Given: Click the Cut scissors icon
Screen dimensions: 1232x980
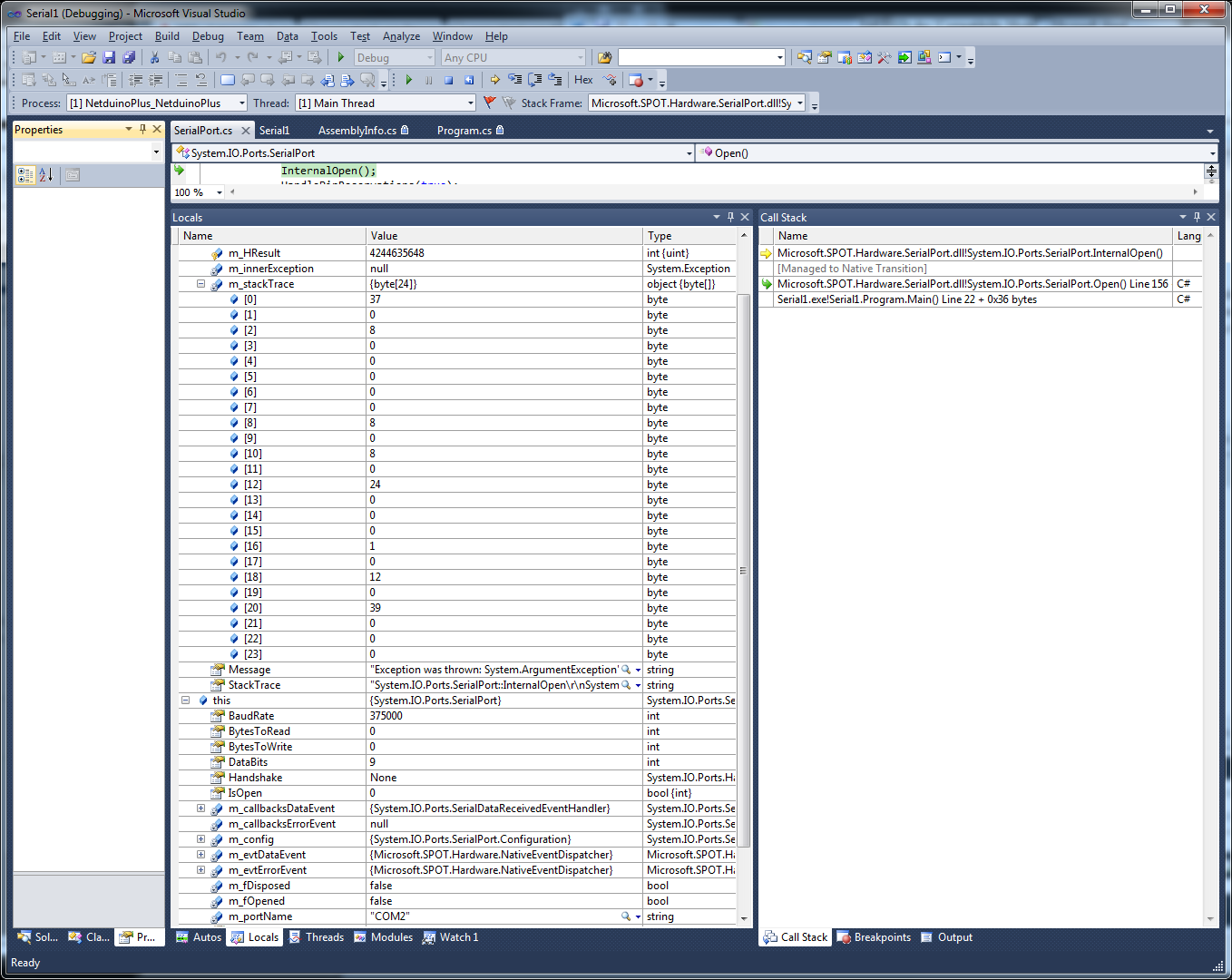Looking at the screenshot, I should point(154,57).
